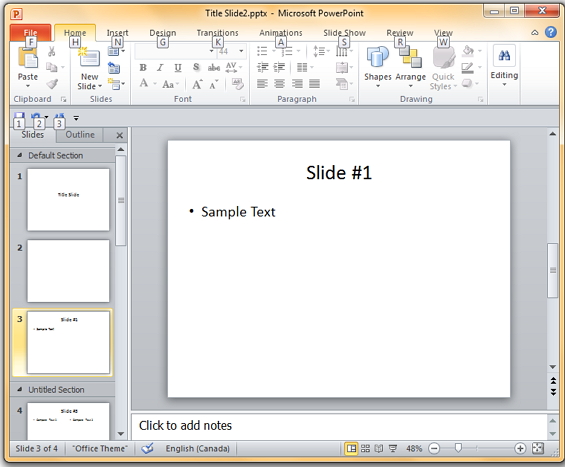The height and width of the screenshot is (467, 565).
Task: Toggle text Shadow formatting
Action: coord(196,67)
